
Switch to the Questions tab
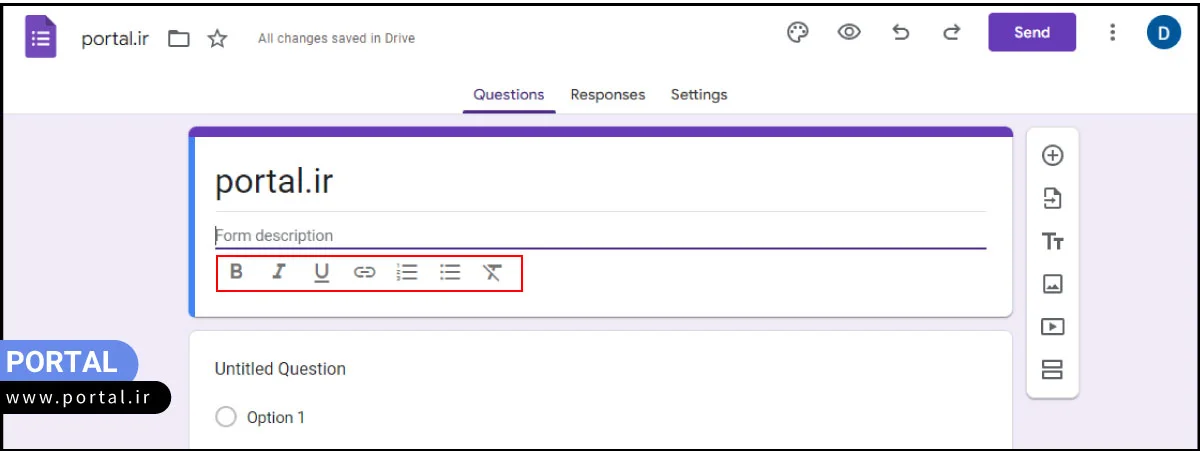[x=509, y=95]
